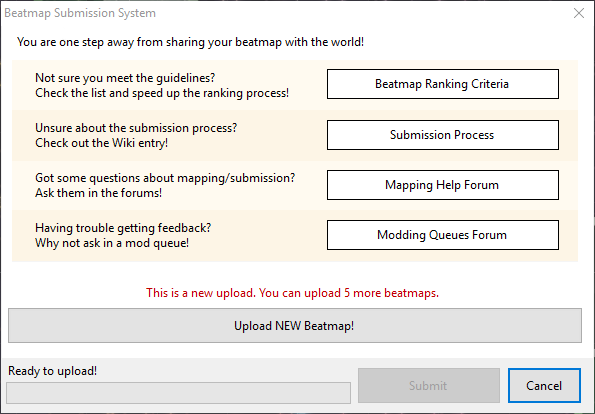Click 'Got some questions about mapping/submission?' text
This screenshot has width=595, height=414.
[165, 178]
